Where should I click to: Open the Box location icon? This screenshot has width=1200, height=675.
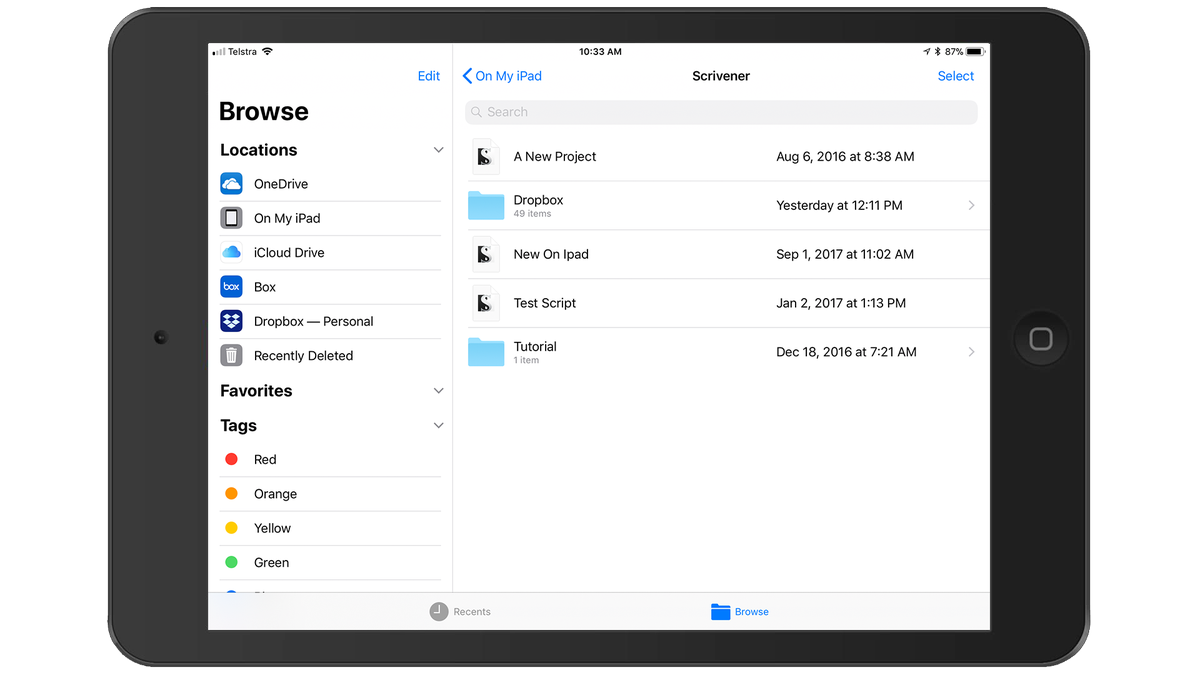pyautogui.click(x=231, y=287)
